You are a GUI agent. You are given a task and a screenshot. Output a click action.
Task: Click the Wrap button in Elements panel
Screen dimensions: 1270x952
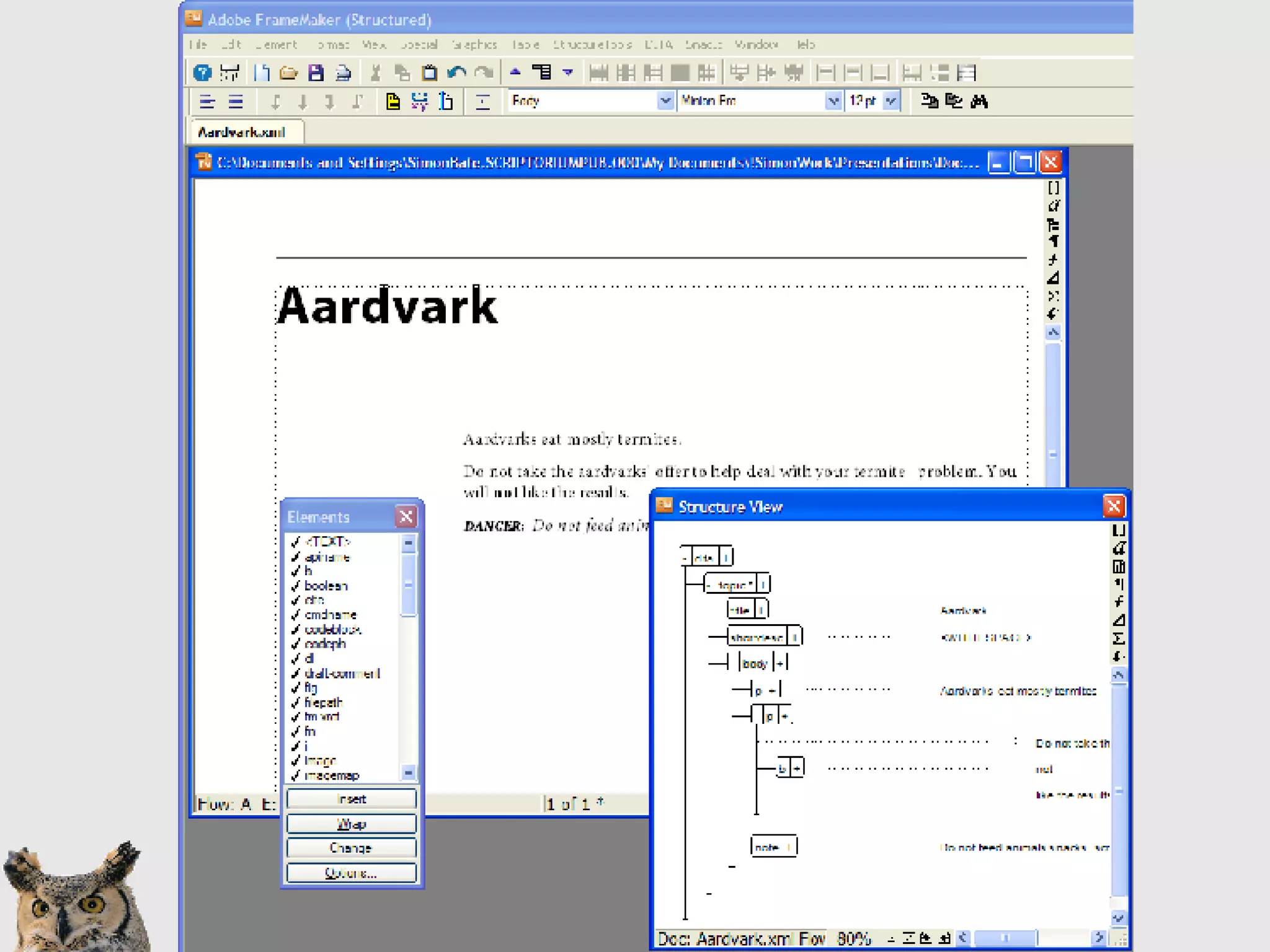coord(351,824)
